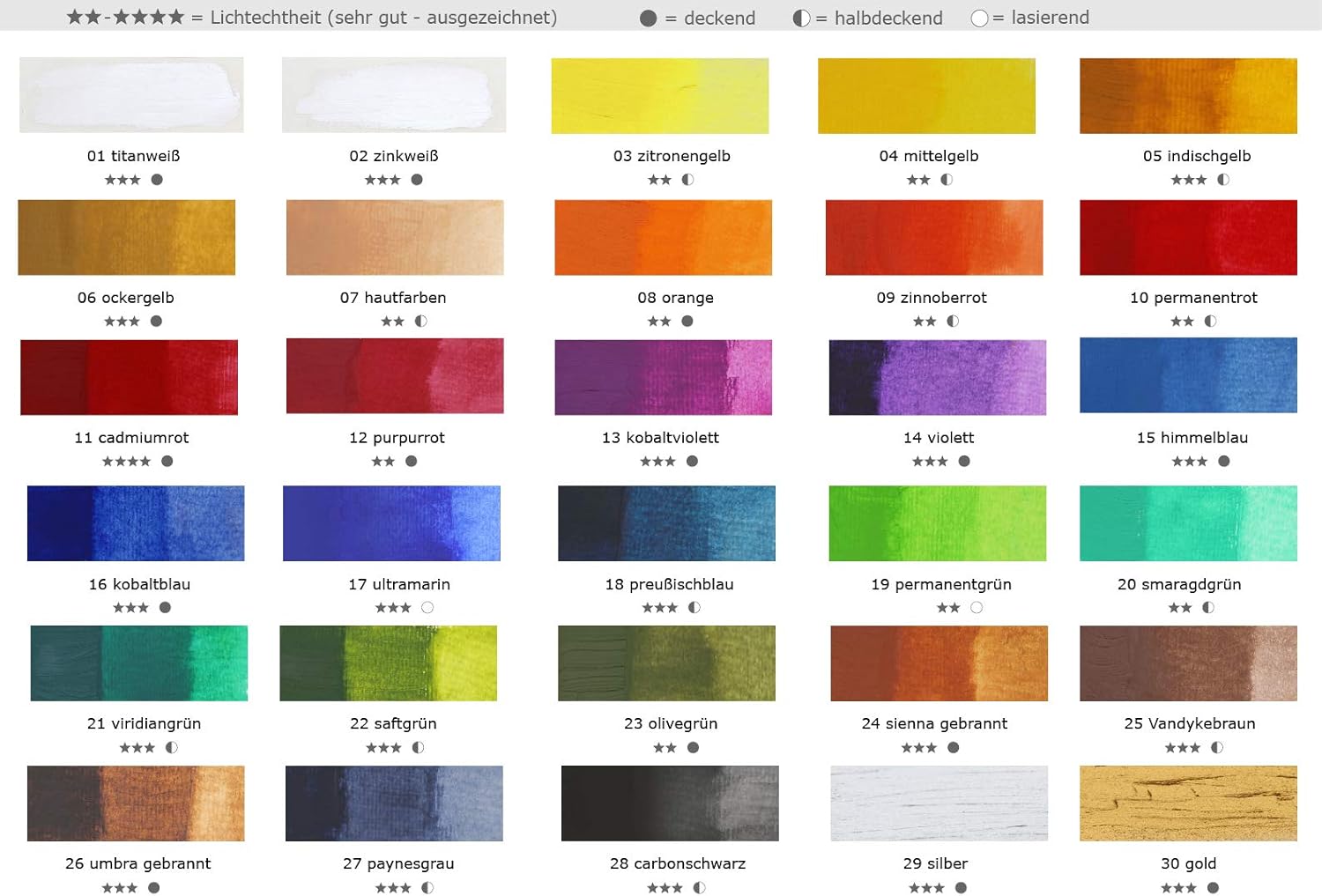
Task: Click the '18 preußischblau' label
Action: (x=669, y=584)
